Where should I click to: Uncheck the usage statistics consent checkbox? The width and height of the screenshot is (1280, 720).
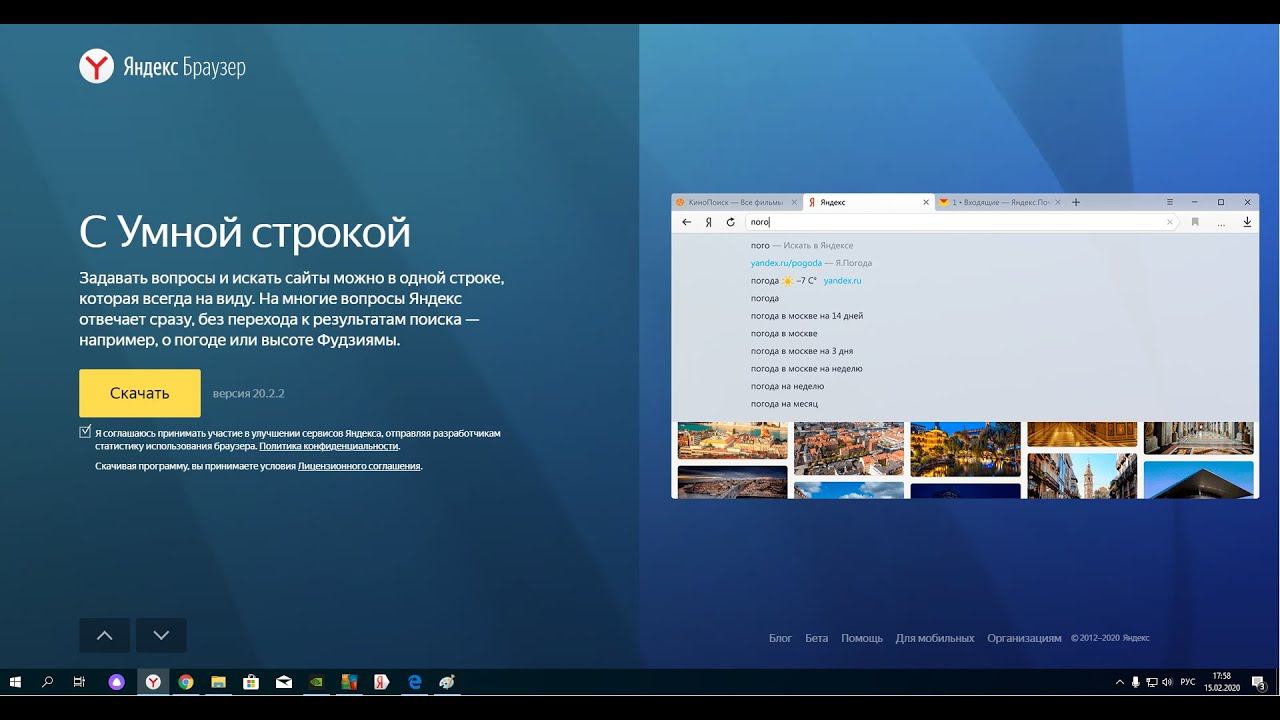[85, 432]
